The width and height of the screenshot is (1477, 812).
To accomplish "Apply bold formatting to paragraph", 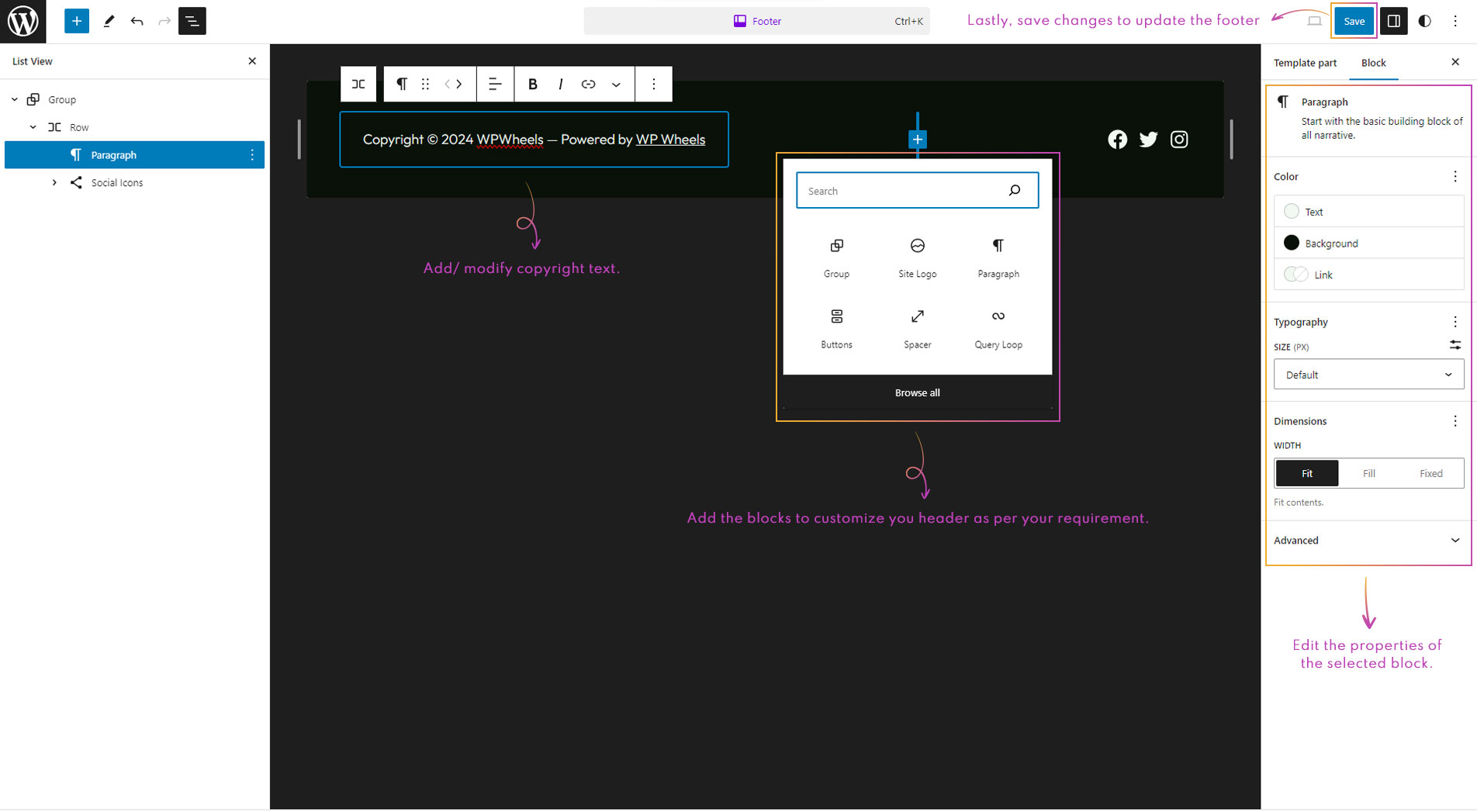I will click(532, 85).
